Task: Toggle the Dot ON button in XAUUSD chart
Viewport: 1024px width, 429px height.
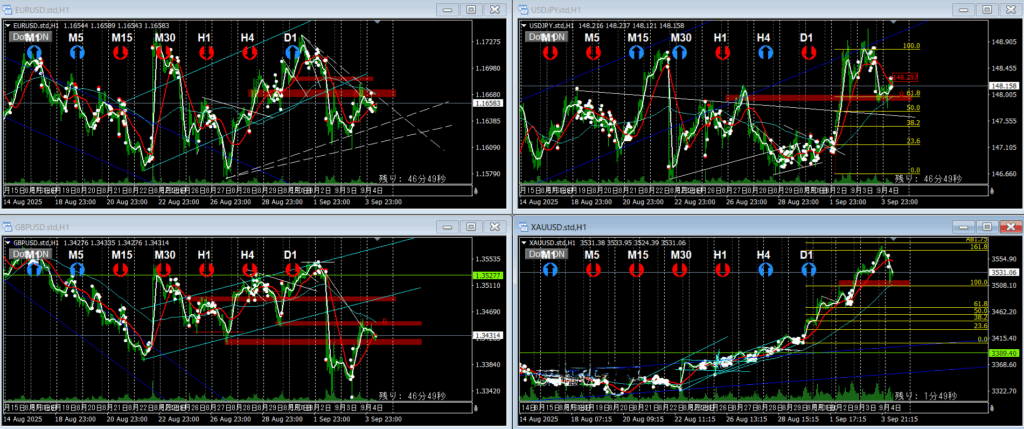Action: (546, 254)
